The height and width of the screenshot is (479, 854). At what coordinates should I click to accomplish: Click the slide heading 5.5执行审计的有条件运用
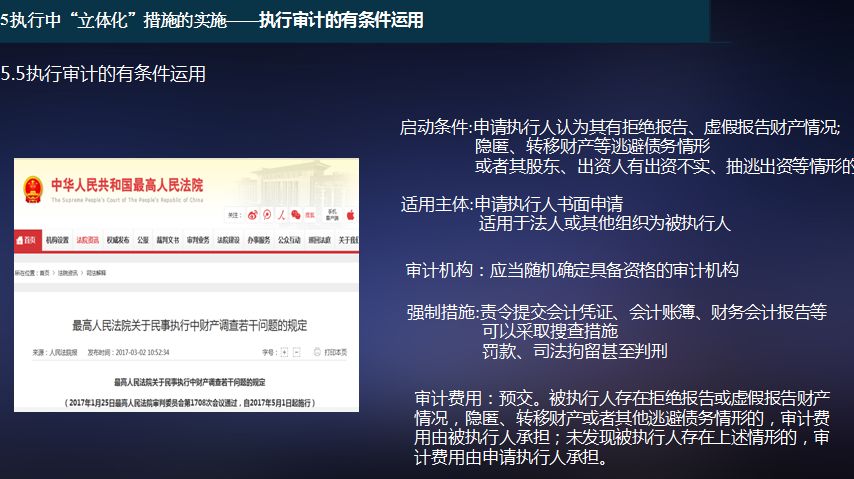[103, 74]
